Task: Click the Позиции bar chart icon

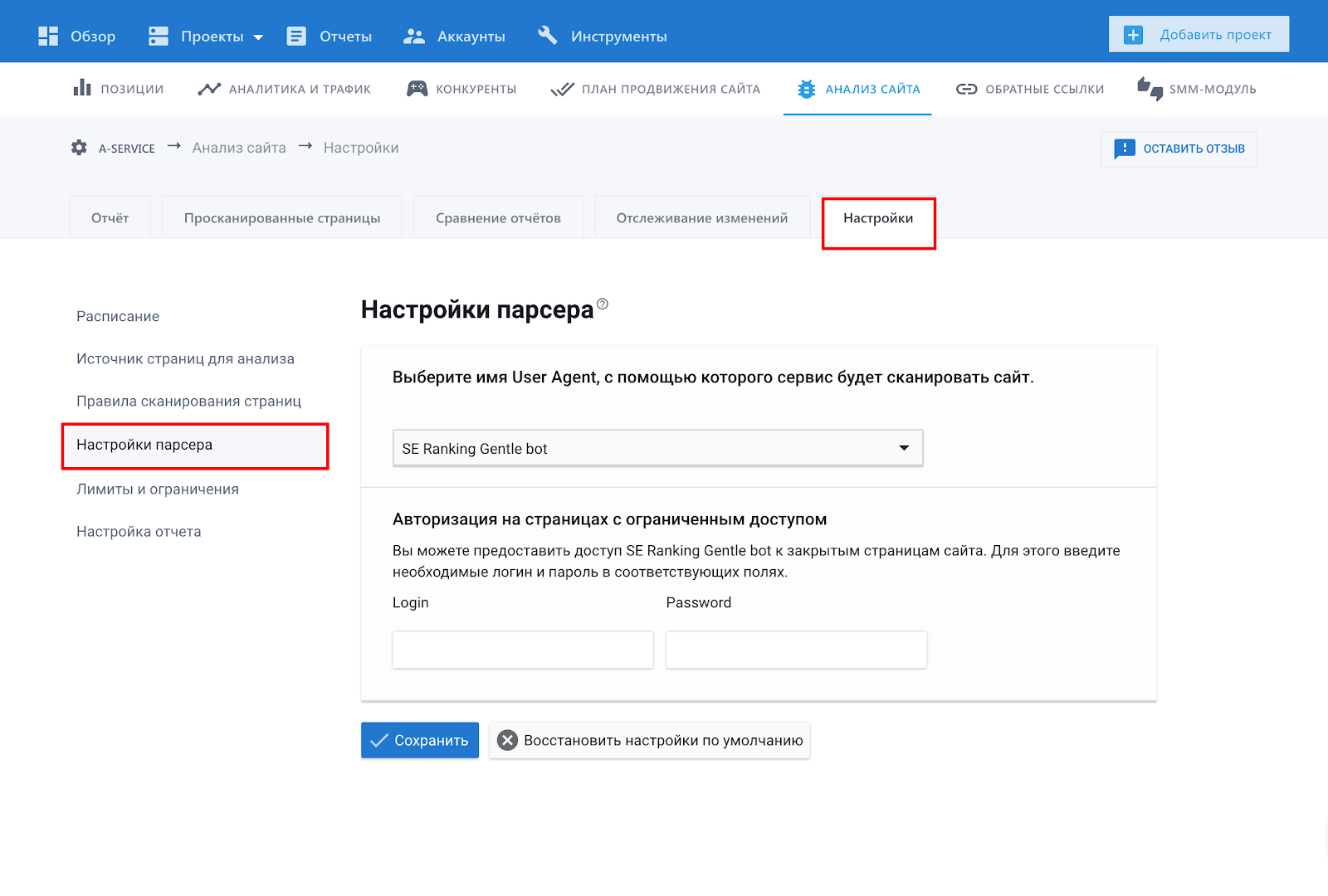Action: [x=82, y=88]
